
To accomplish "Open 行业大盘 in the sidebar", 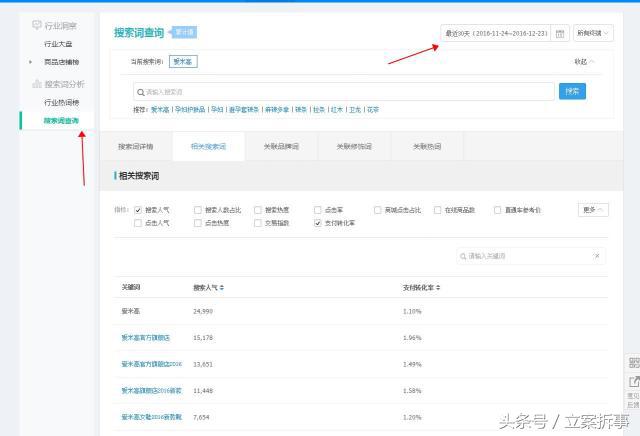I will (x=58, y=44).
